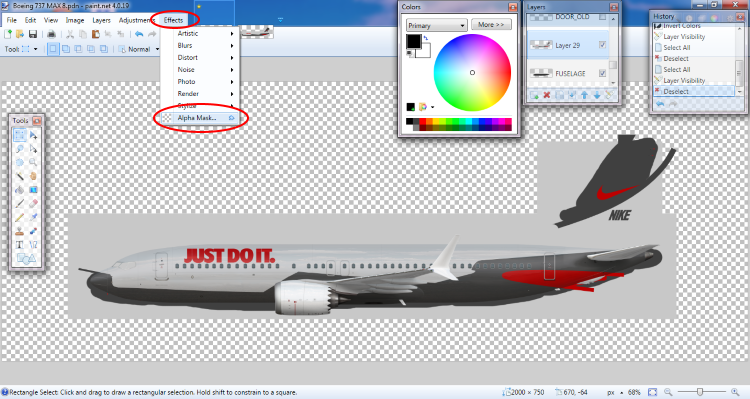Select the Move Selection tool

point(33,149)
